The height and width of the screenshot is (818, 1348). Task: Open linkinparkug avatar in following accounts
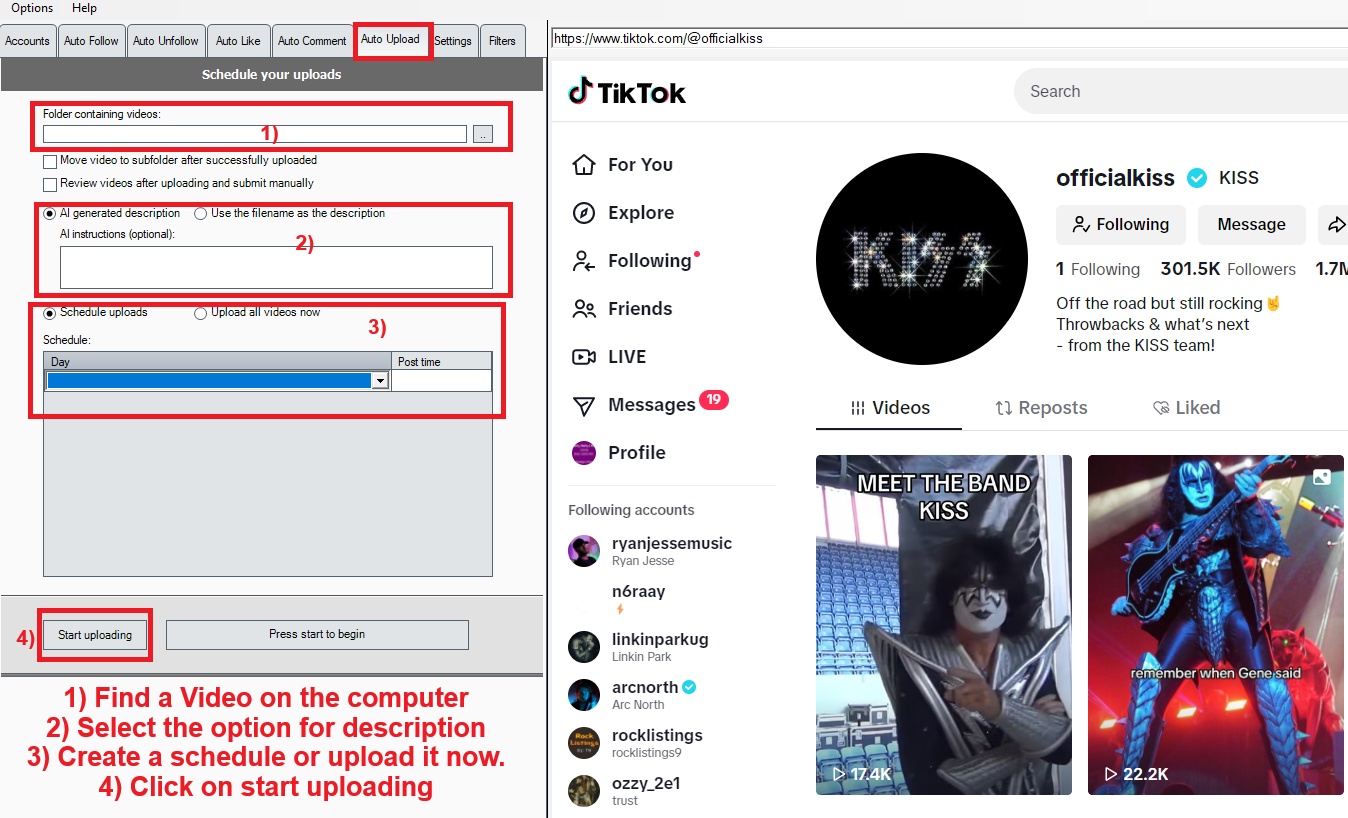click(584, 647)
